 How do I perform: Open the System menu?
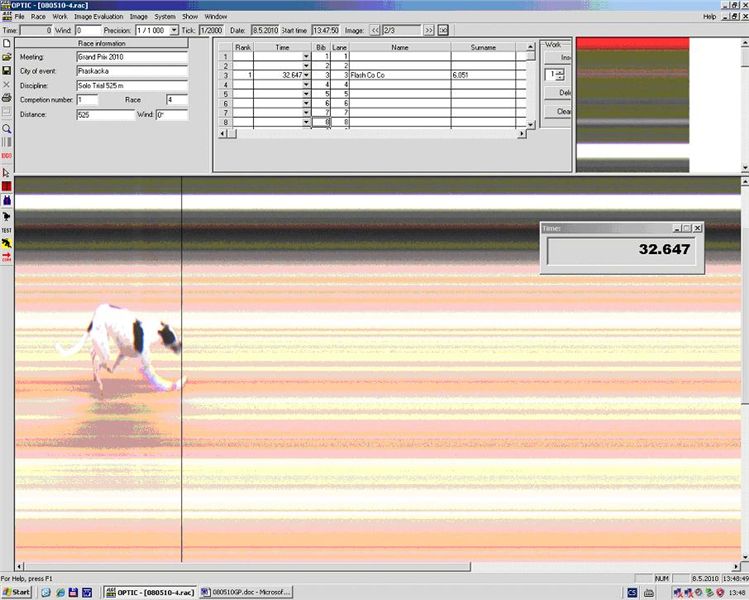(x=165, y=16)
